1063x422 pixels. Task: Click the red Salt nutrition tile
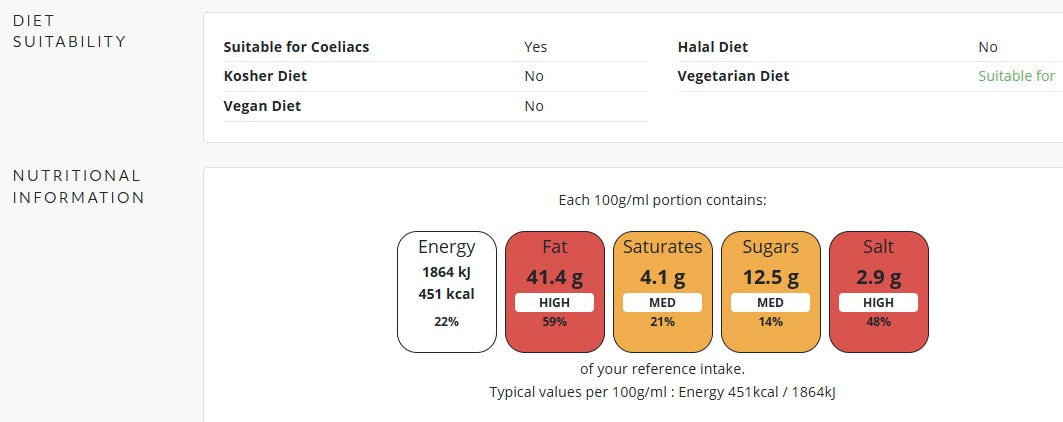click(x=879, y=292)
